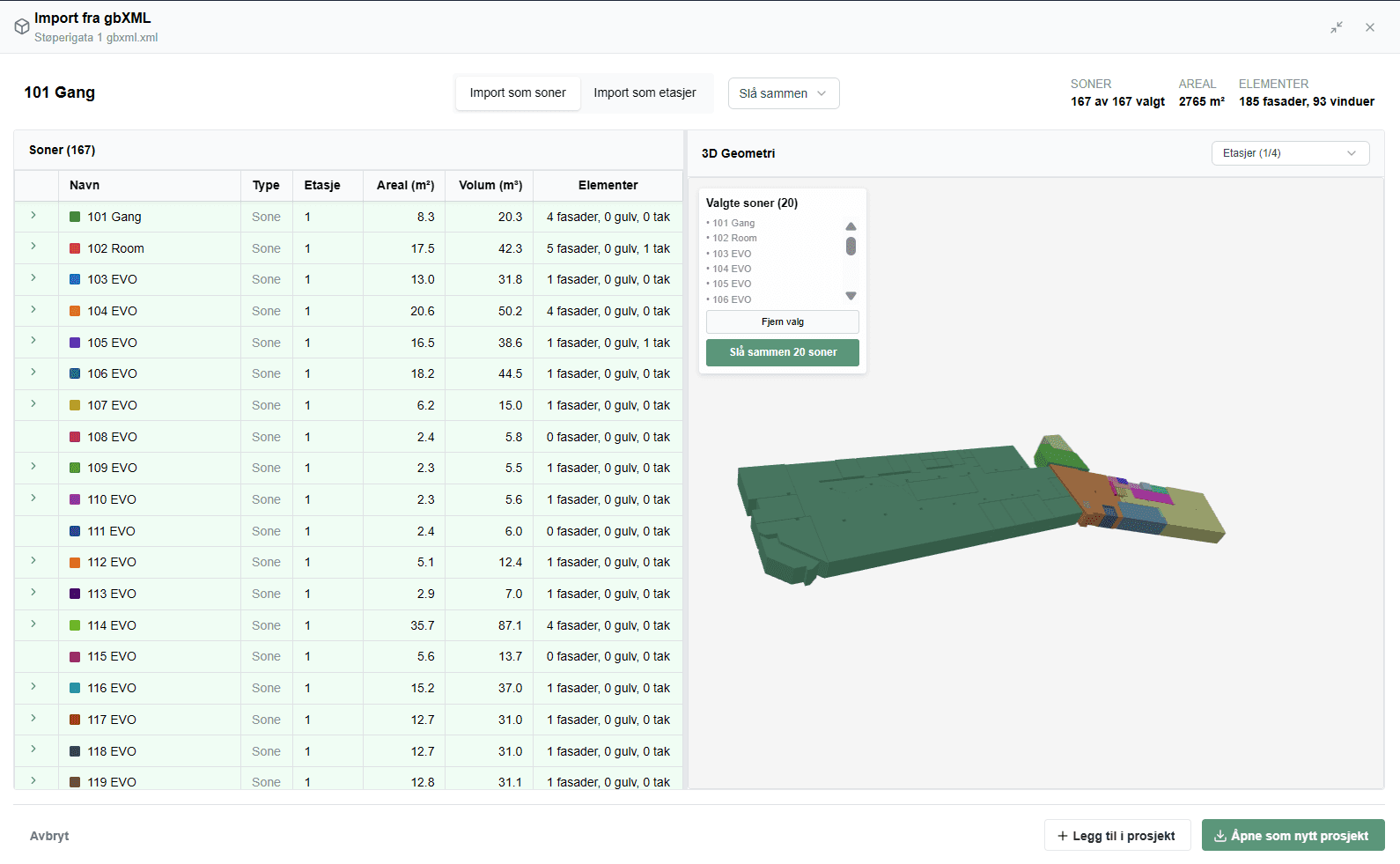This screenshot has width=1400, height=864.
Task: Open the Etasjer (1/4) dropdown
Action: tap(1290, 153)
